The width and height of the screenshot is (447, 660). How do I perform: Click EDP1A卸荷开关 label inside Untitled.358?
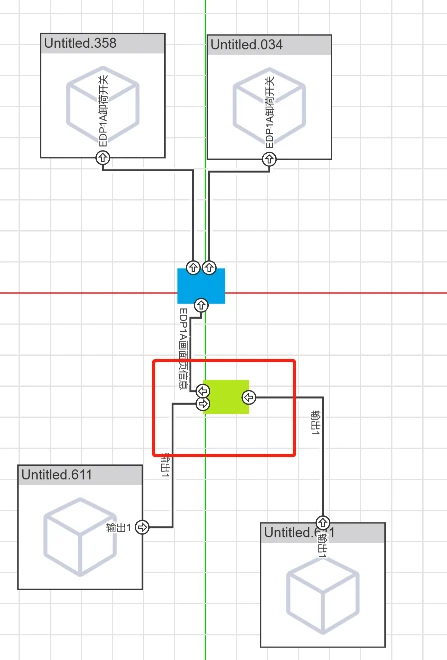point(104,110)
